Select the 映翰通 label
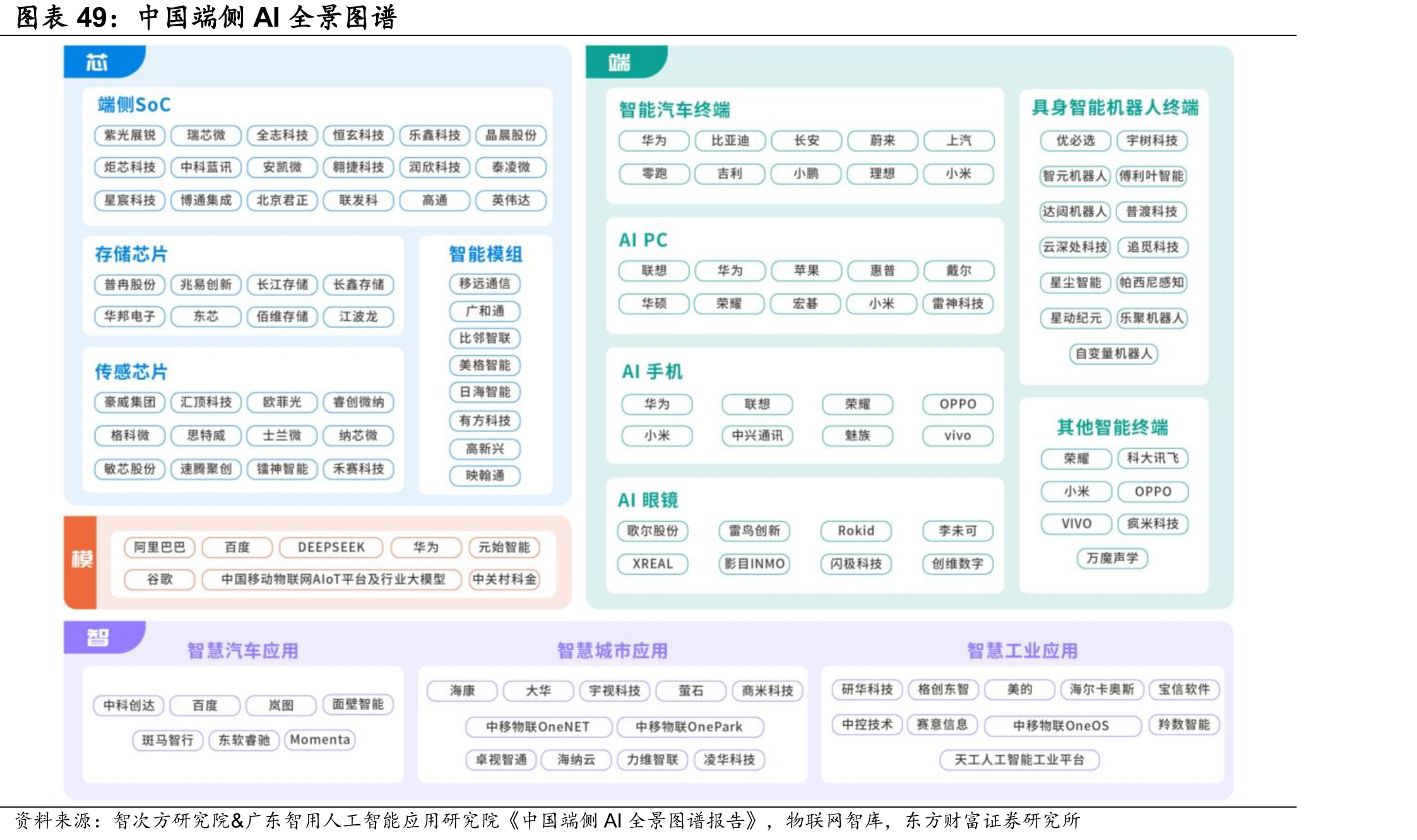Viewport: 1417px width, 840px height. coord(485,475)
